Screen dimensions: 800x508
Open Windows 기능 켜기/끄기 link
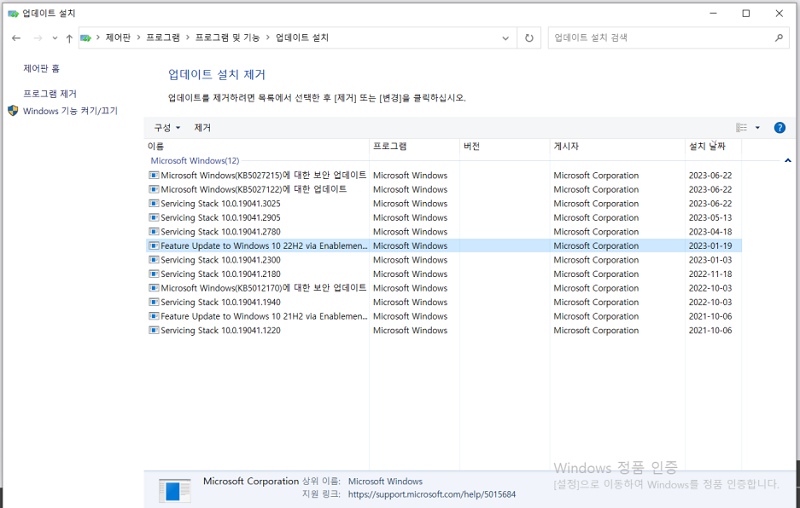pyautogui.click(x=70, y=111)
